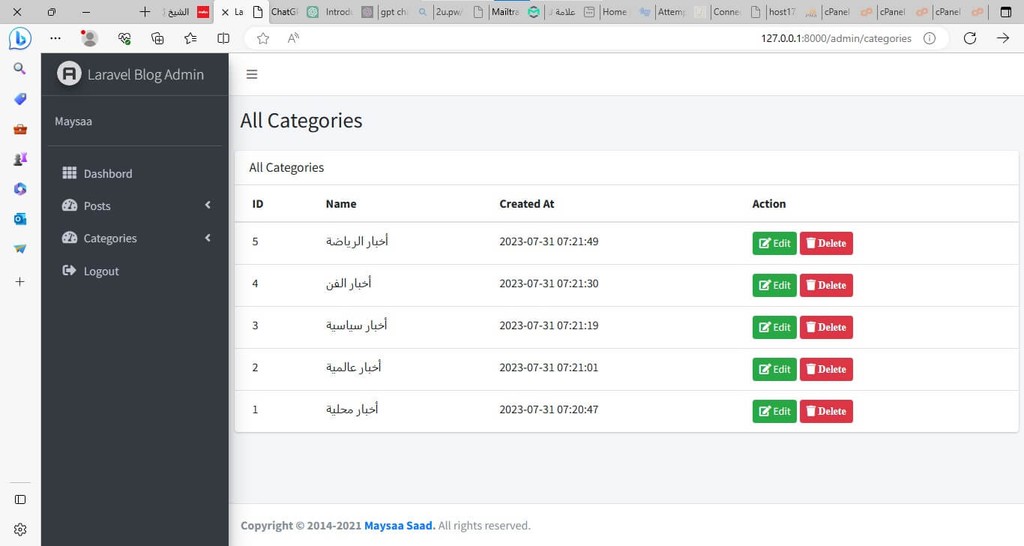Toggle the sidebar with the hamburger icon
Screen dimensions: 1024x546
click(251, 74)
